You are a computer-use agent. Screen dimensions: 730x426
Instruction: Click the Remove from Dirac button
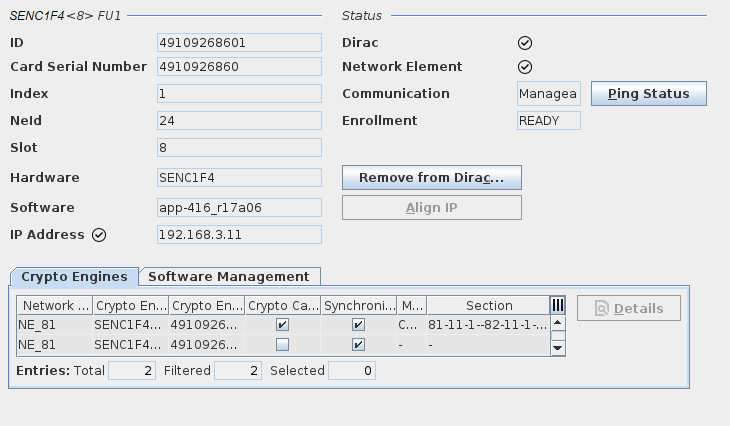pyautogui.click(x=431, y=178)
